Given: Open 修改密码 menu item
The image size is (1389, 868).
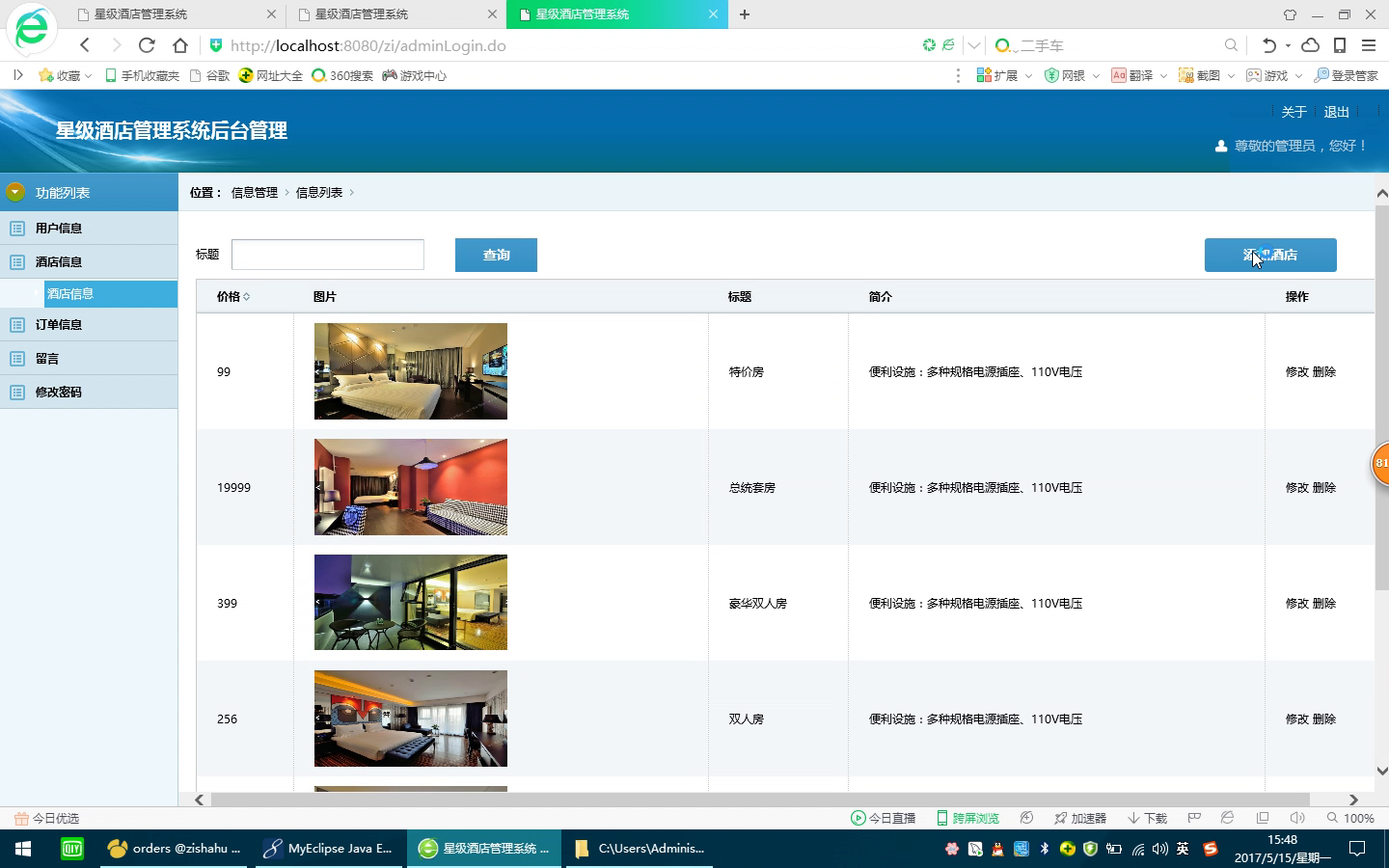Looking at the screenshot, I should pyautogui.click(x=89, y=392).
